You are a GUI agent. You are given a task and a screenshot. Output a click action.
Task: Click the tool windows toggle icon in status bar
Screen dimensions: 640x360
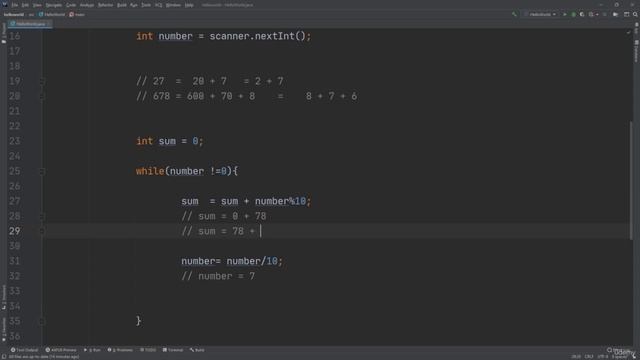[x=4, y=357]
